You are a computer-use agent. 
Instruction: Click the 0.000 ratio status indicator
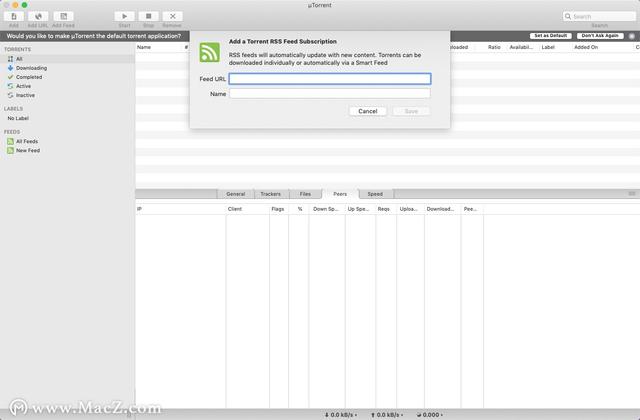pos(430,415)
